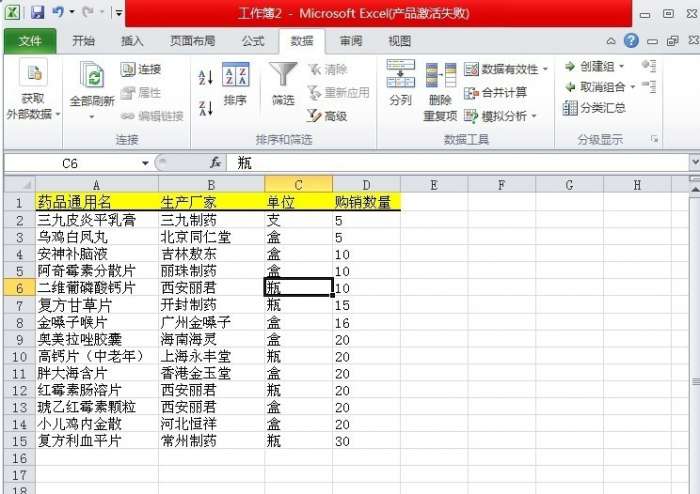The image size is (700, 494).
Task: Select row 6 header
Action: pos(19,288)
